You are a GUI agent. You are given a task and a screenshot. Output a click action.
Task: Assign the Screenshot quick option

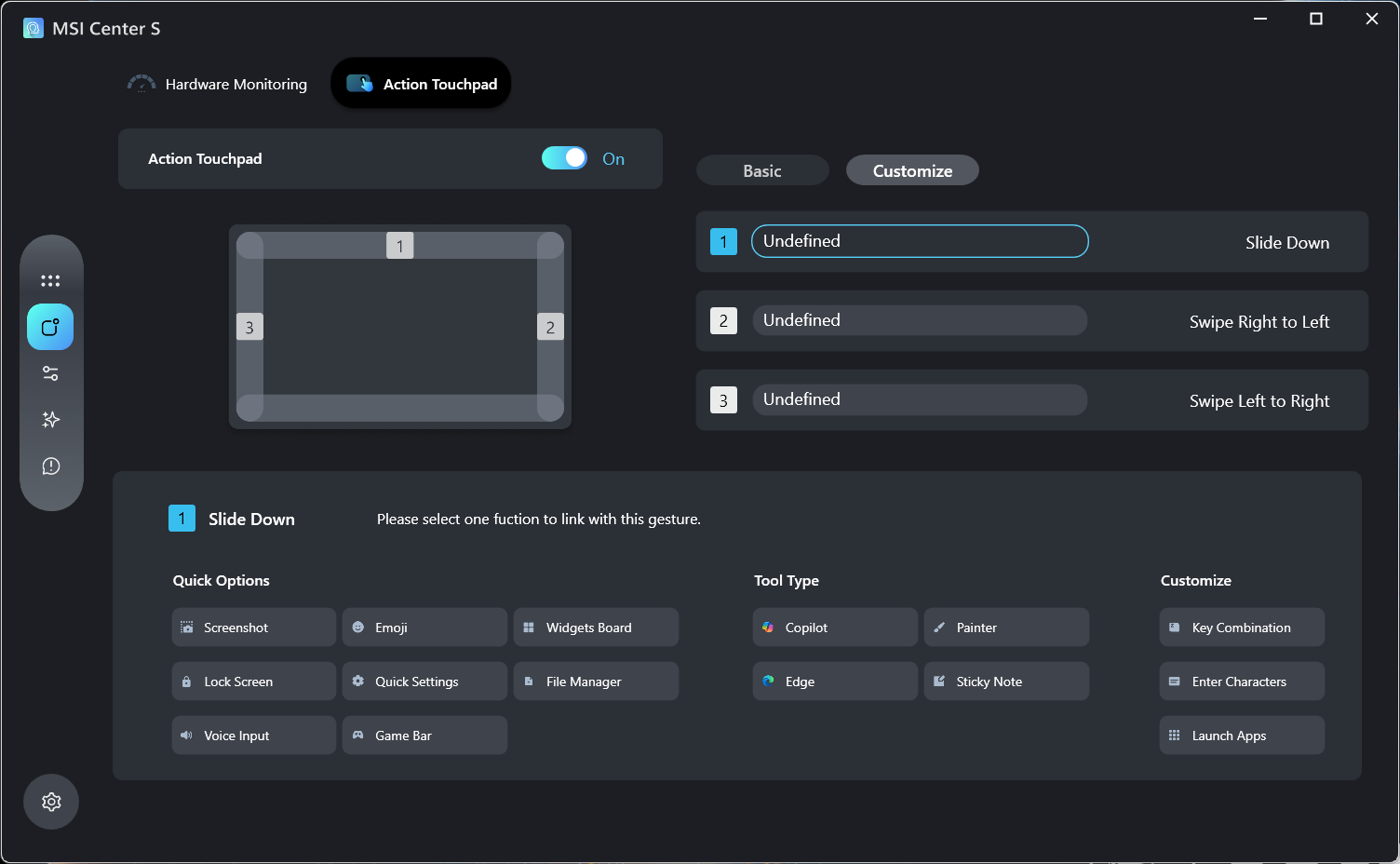[253, 628]
